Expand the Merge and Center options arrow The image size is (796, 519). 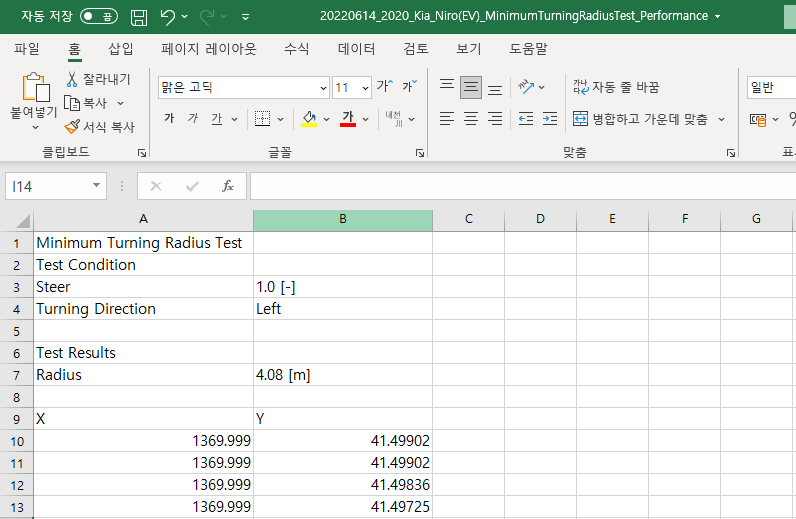721,119
